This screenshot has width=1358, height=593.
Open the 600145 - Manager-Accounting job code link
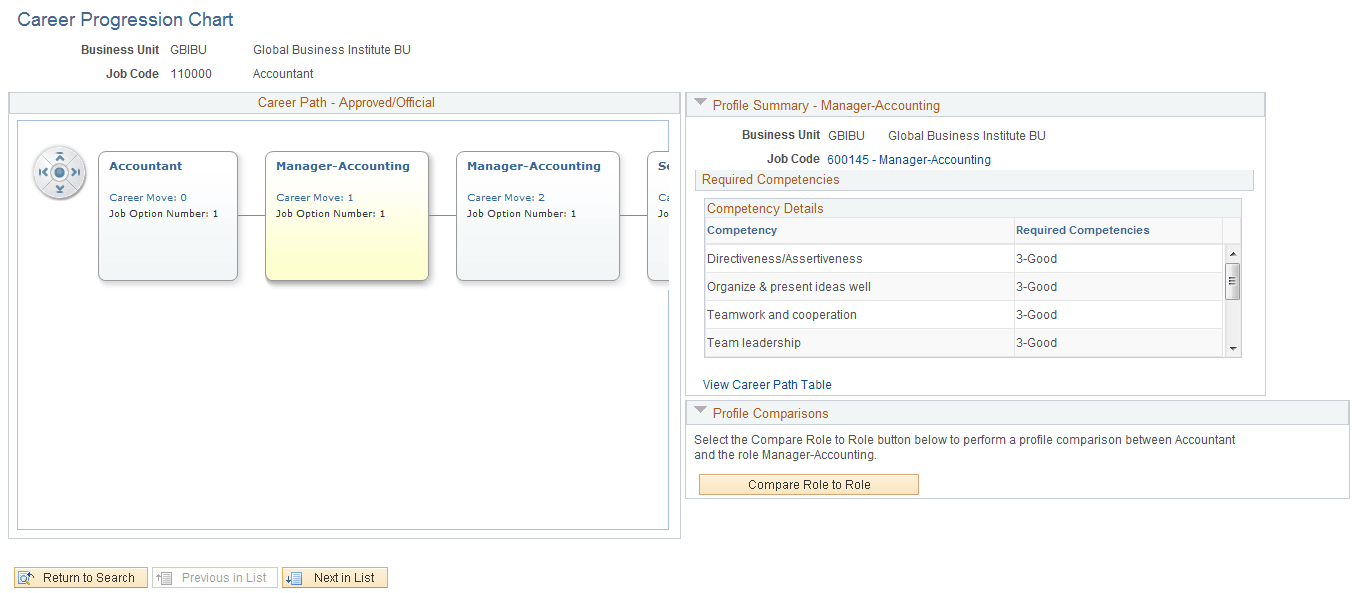tap(909, 160)
